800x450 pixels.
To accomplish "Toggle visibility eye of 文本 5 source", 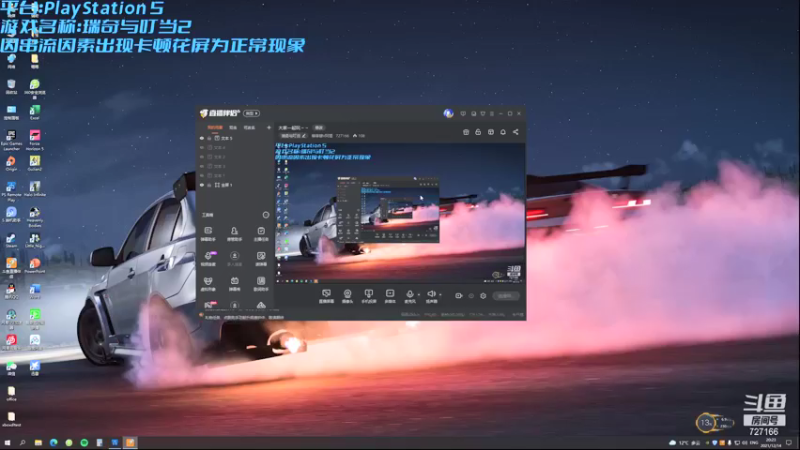I will (202, 138).
